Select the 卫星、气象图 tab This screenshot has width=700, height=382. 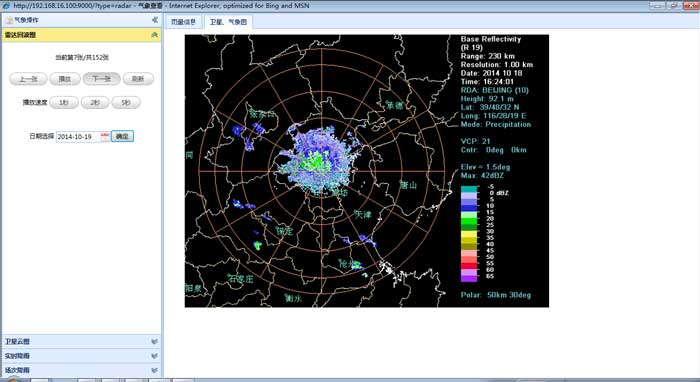pos(228,22)
